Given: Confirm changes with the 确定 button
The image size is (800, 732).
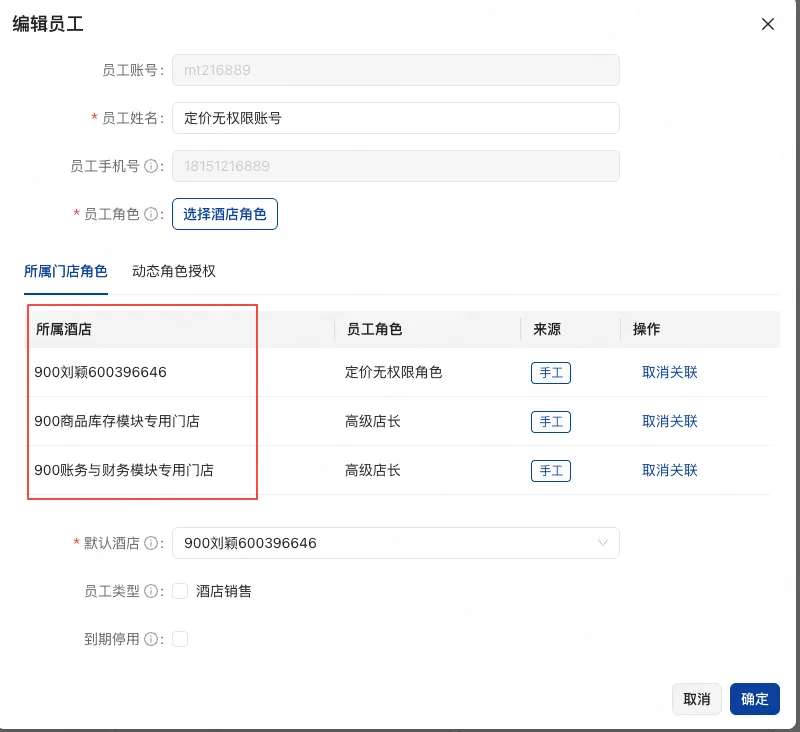Looking at the screenshot, I should [x=755, y=699].
